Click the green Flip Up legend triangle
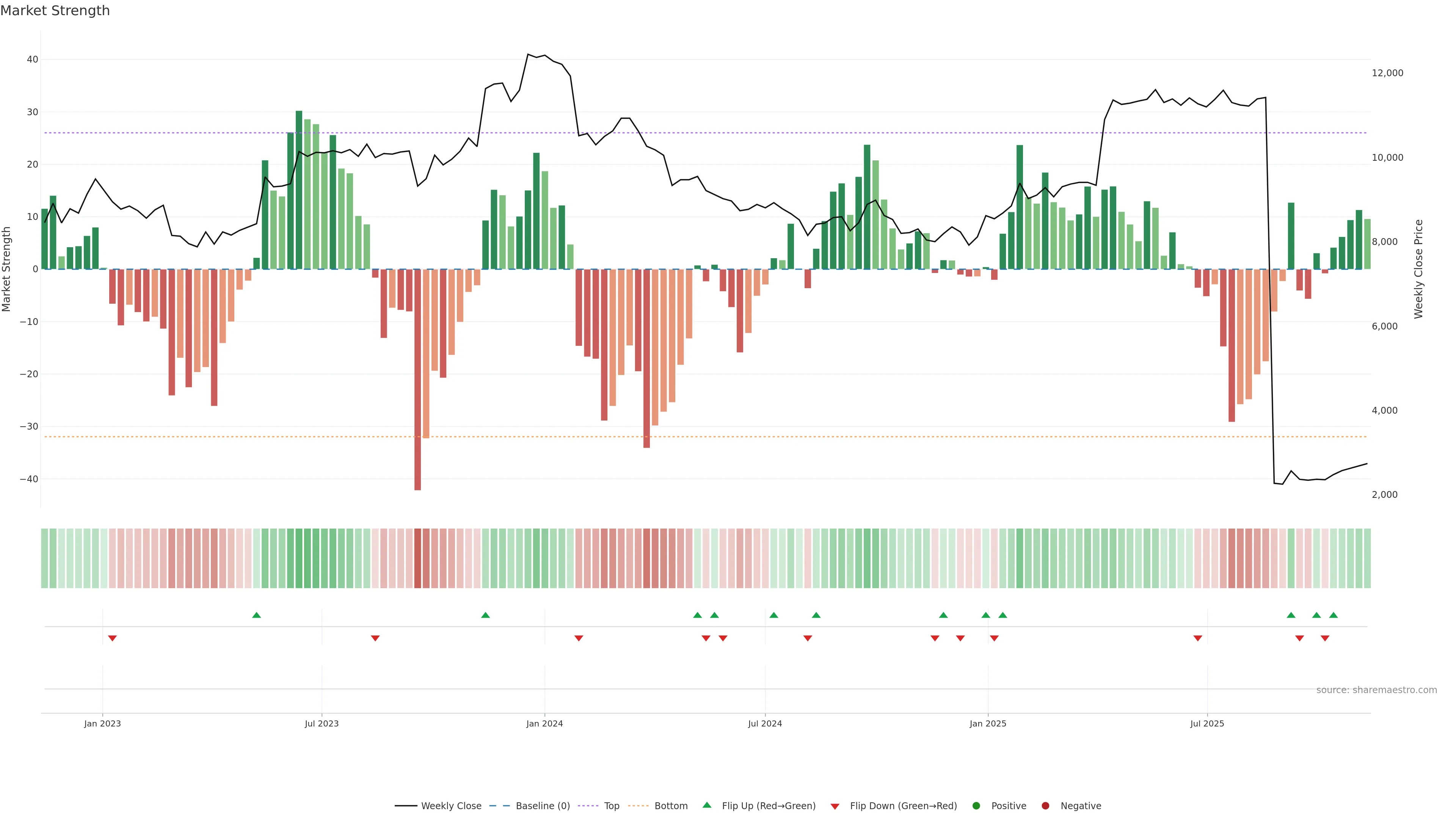Image resolution: width=1456 pixels, height=819 pixels. click(706, 805)
